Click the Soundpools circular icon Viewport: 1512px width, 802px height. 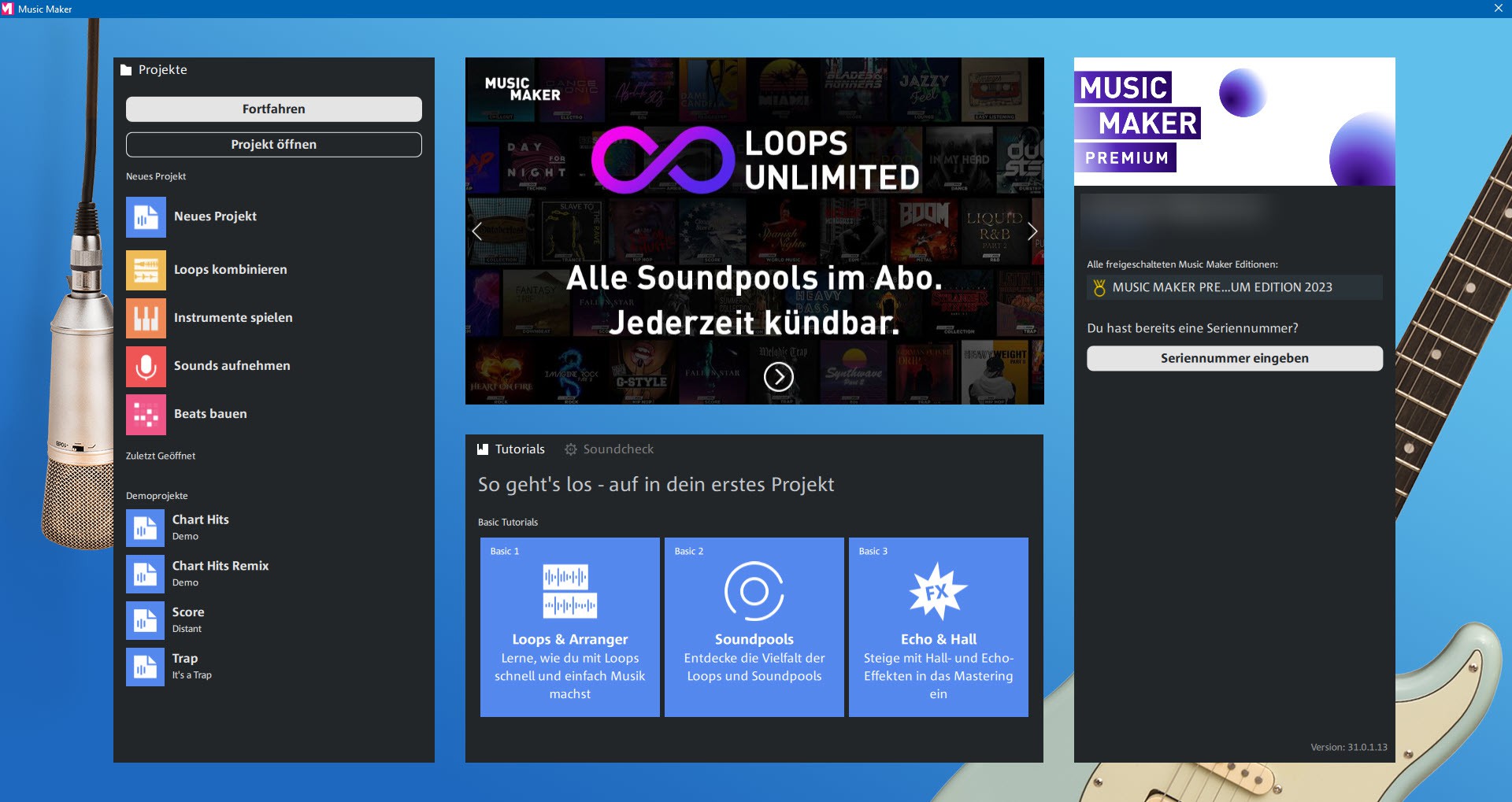click(x=754, y=591)
